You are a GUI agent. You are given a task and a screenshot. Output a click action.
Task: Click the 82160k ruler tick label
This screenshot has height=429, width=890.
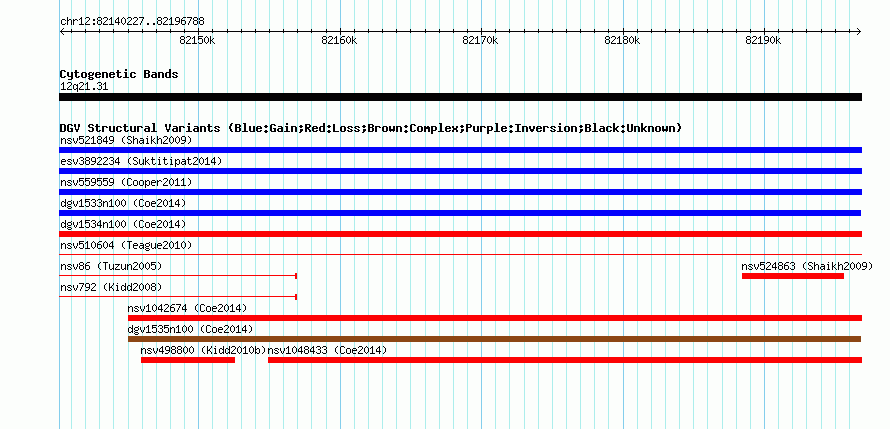click(339, 40)
